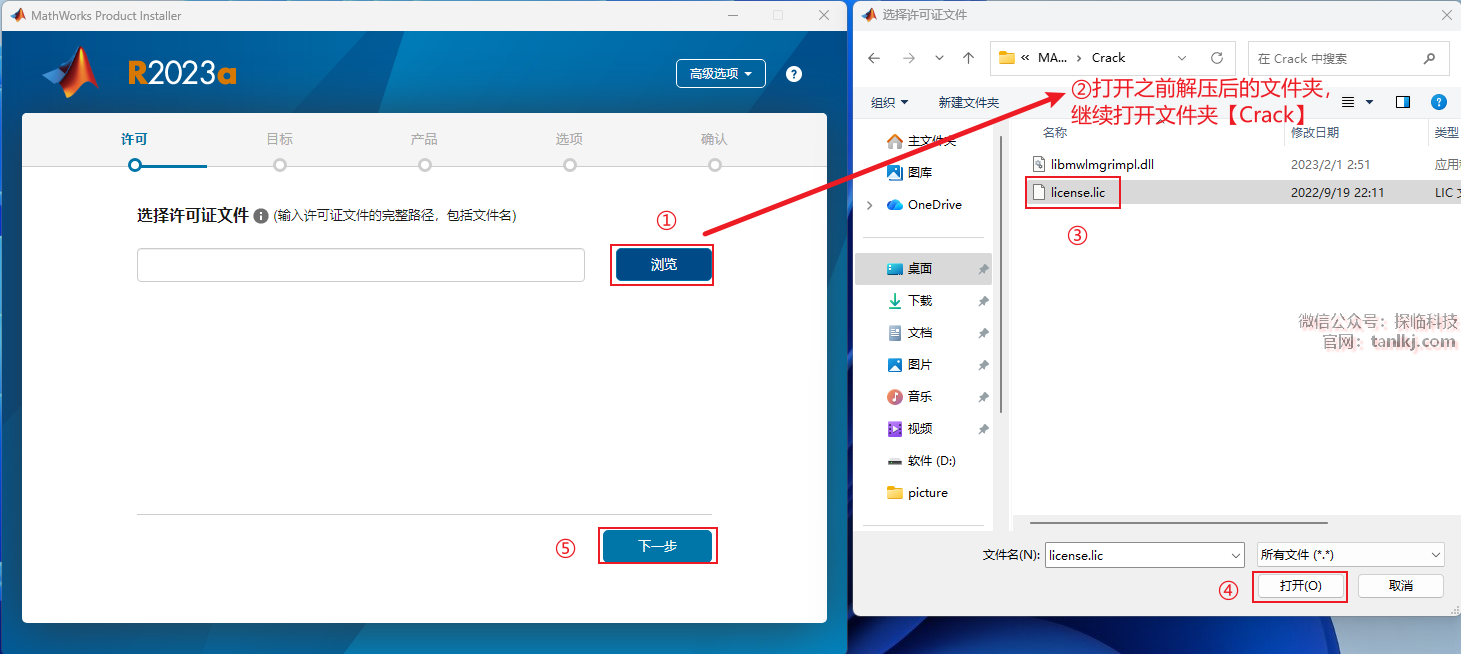Sort by the 名称 column header
Viewport: 1461px width, 654px height.
(1055, 132)
